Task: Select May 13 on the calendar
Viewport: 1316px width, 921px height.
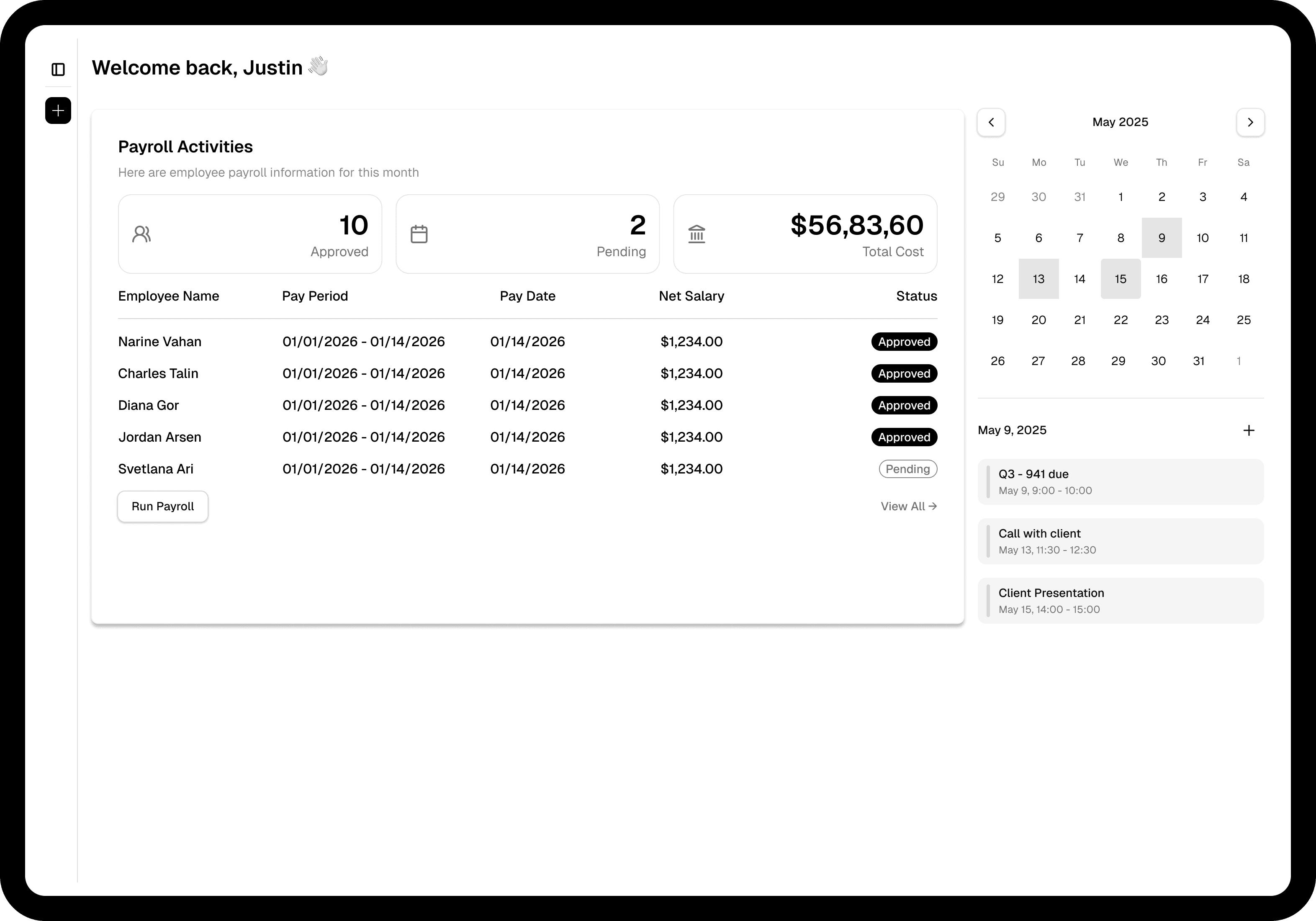Action: tap(1038, 279)
